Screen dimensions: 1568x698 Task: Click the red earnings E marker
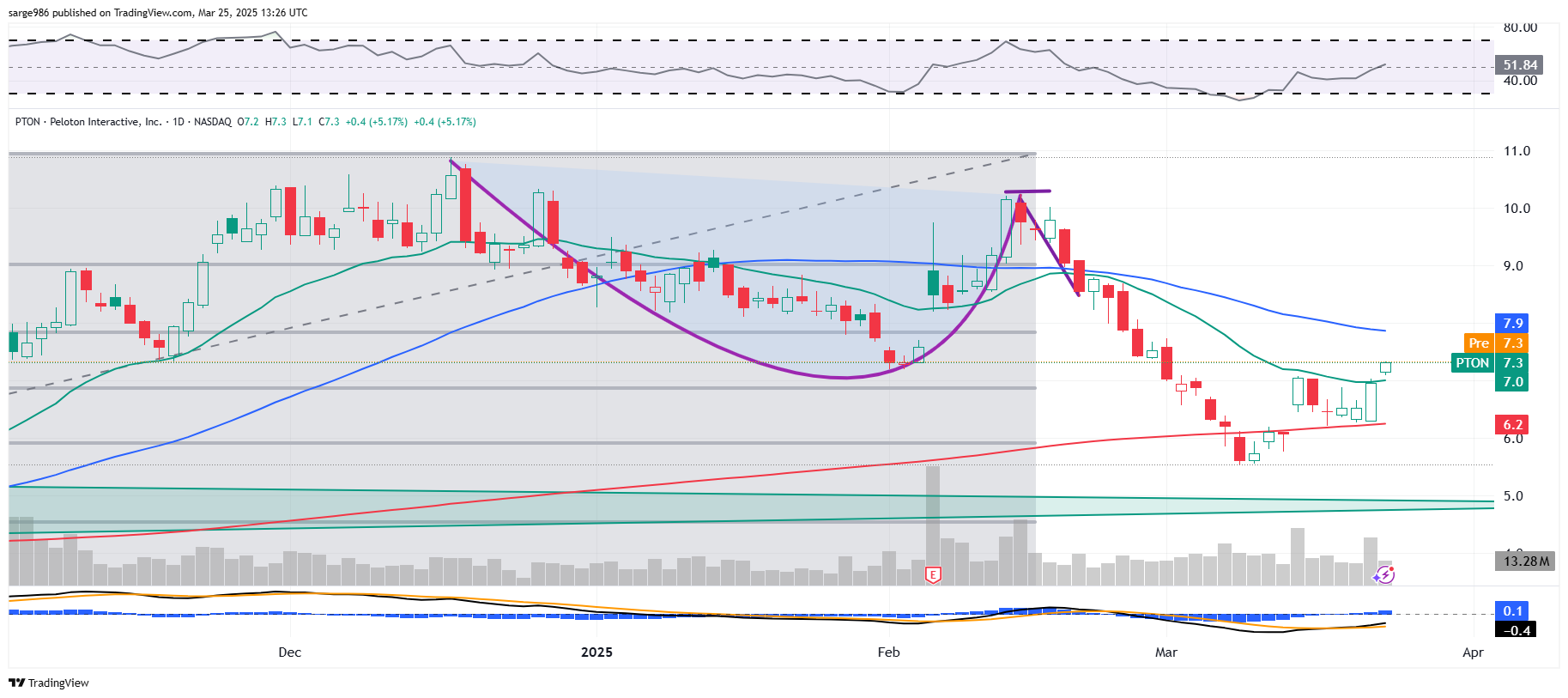pyautogui.click(x=933, y=574)
